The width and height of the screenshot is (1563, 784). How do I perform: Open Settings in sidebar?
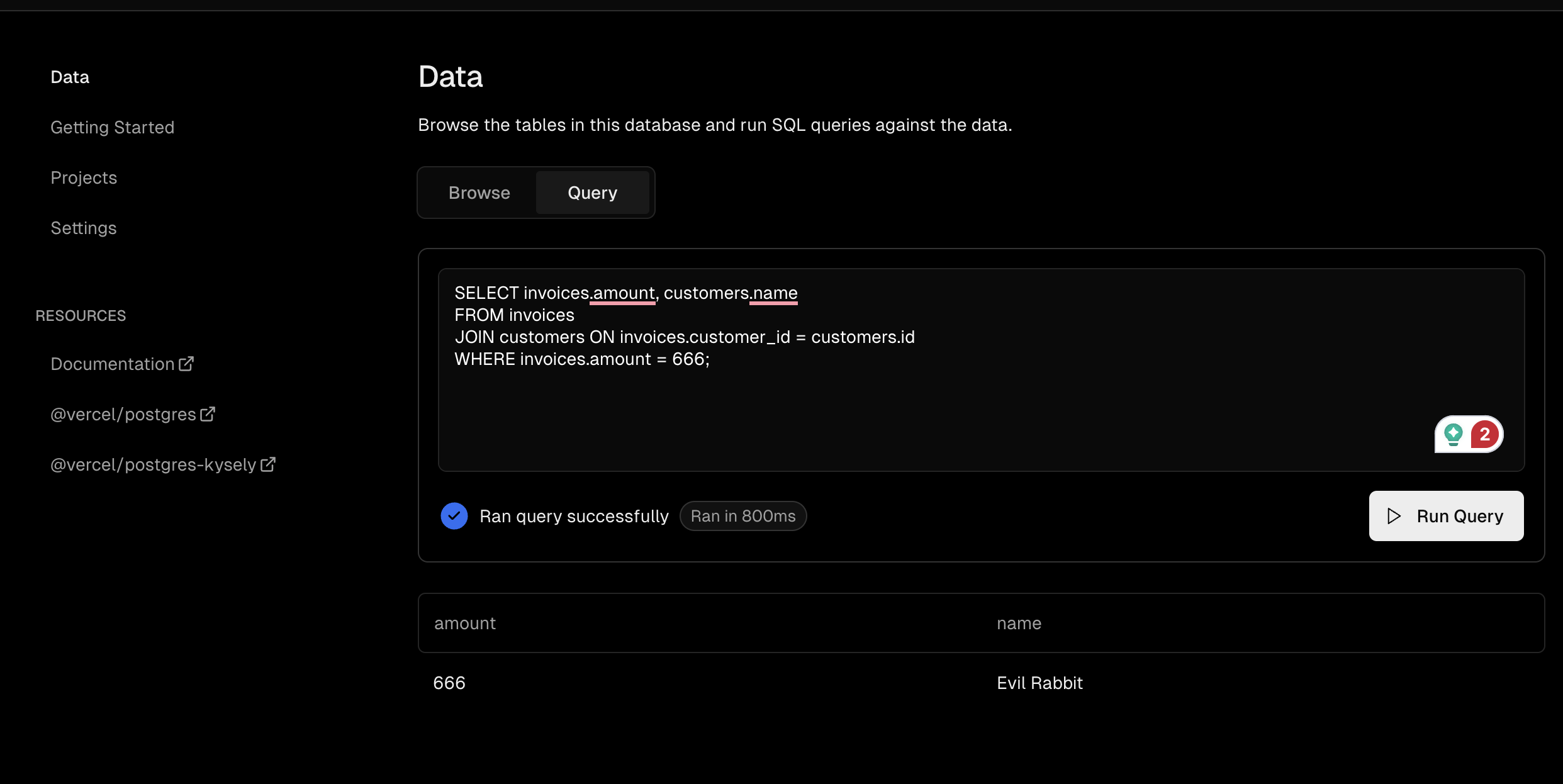(84, 228)
